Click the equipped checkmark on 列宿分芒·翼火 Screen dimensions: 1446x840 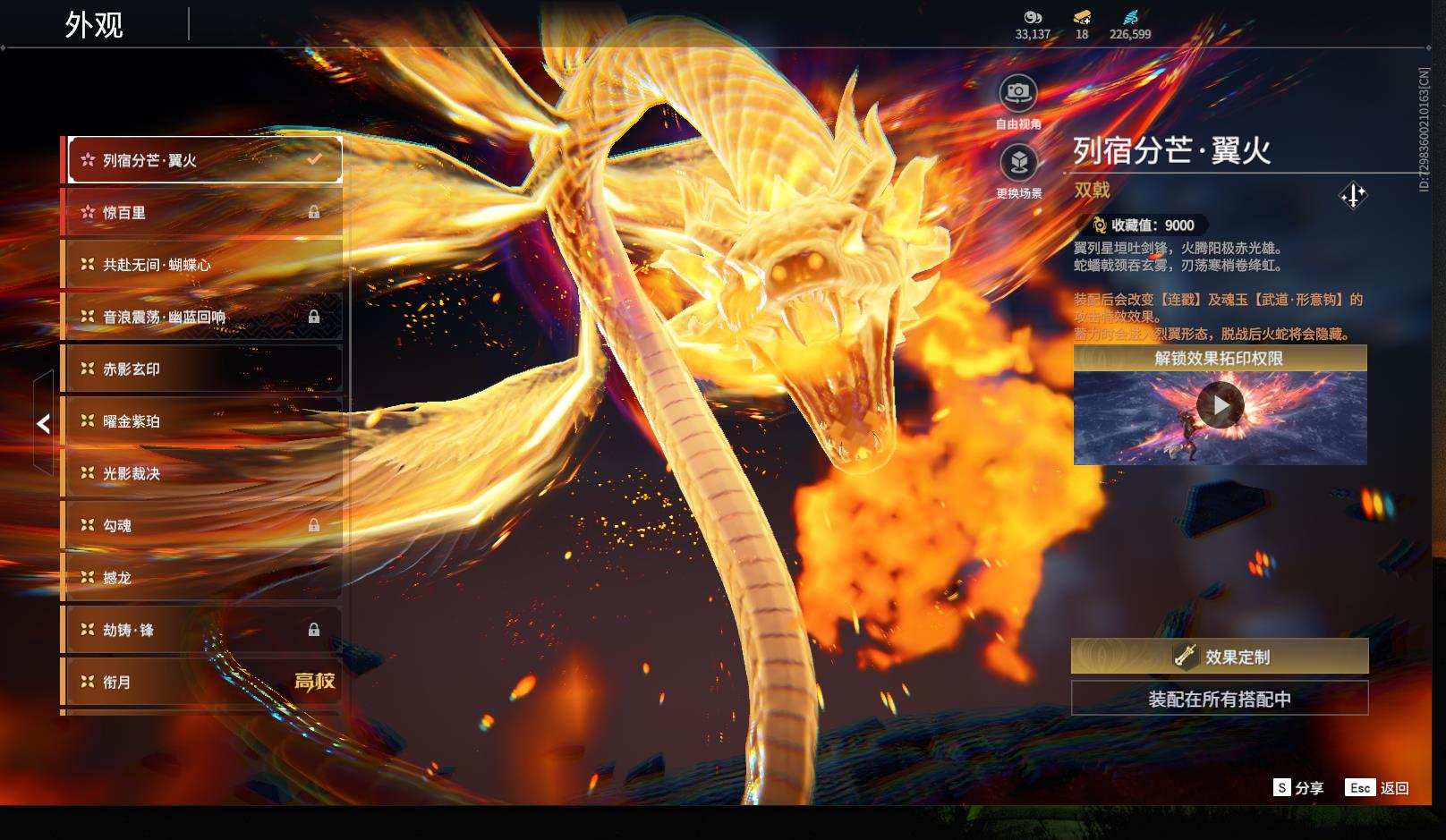pyautogui.click(x=314, y=159)
